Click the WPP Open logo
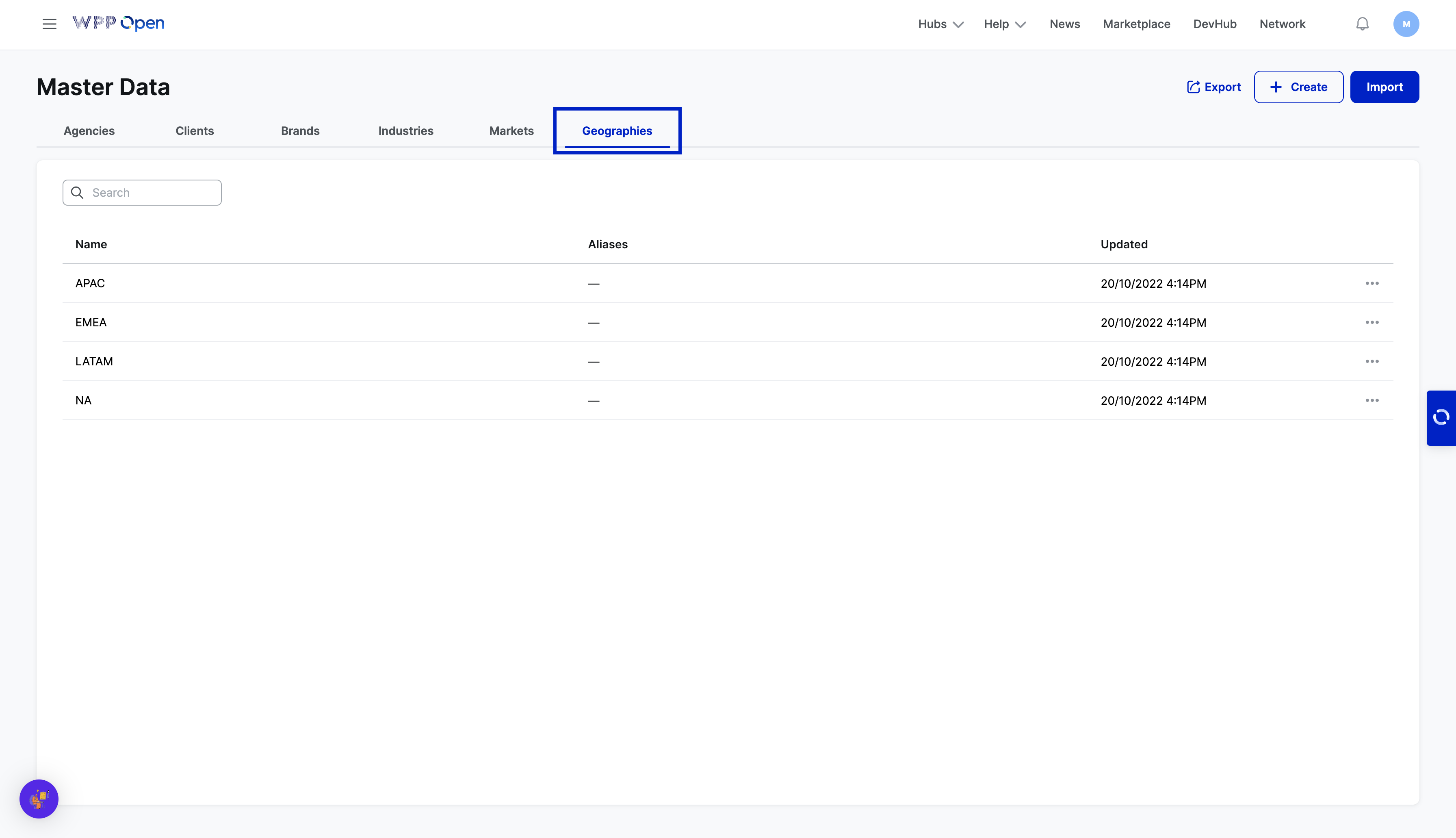Screen dimensions: 1456x838 pyautogui.click(x=119, y=23)
